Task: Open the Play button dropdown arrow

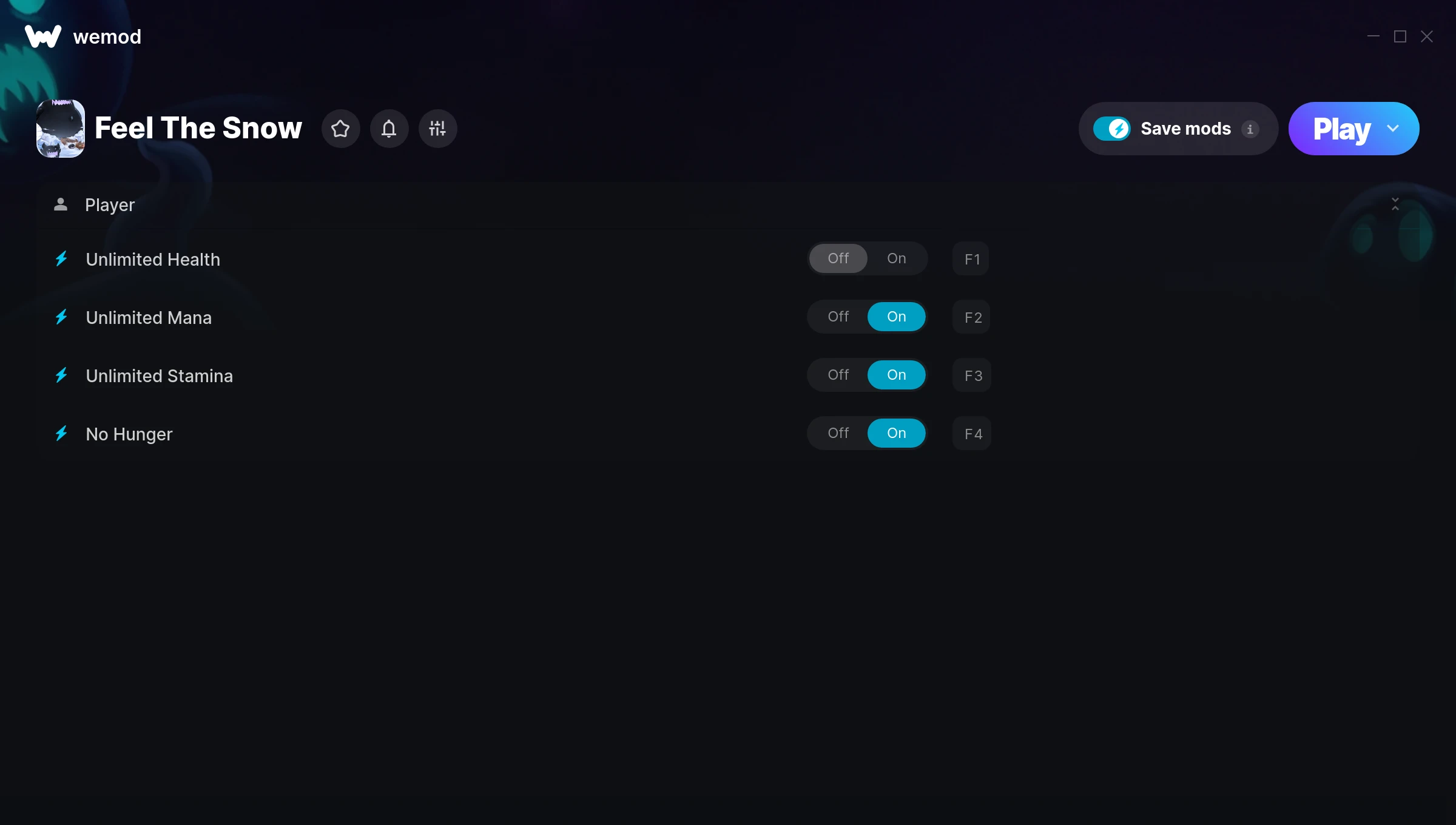Action: (1393, 129)
